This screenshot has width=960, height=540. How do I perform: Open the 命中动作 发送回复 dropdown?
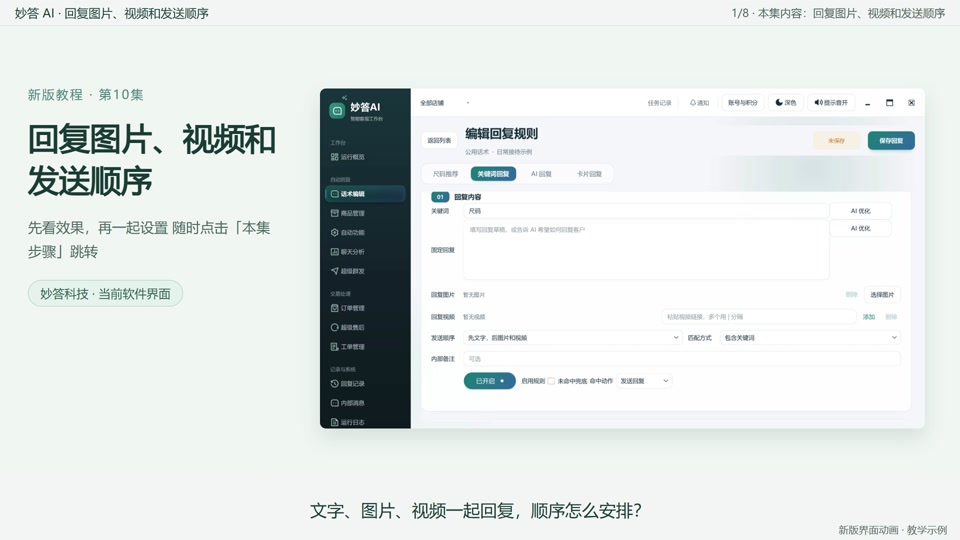click(x=644, y=381)
